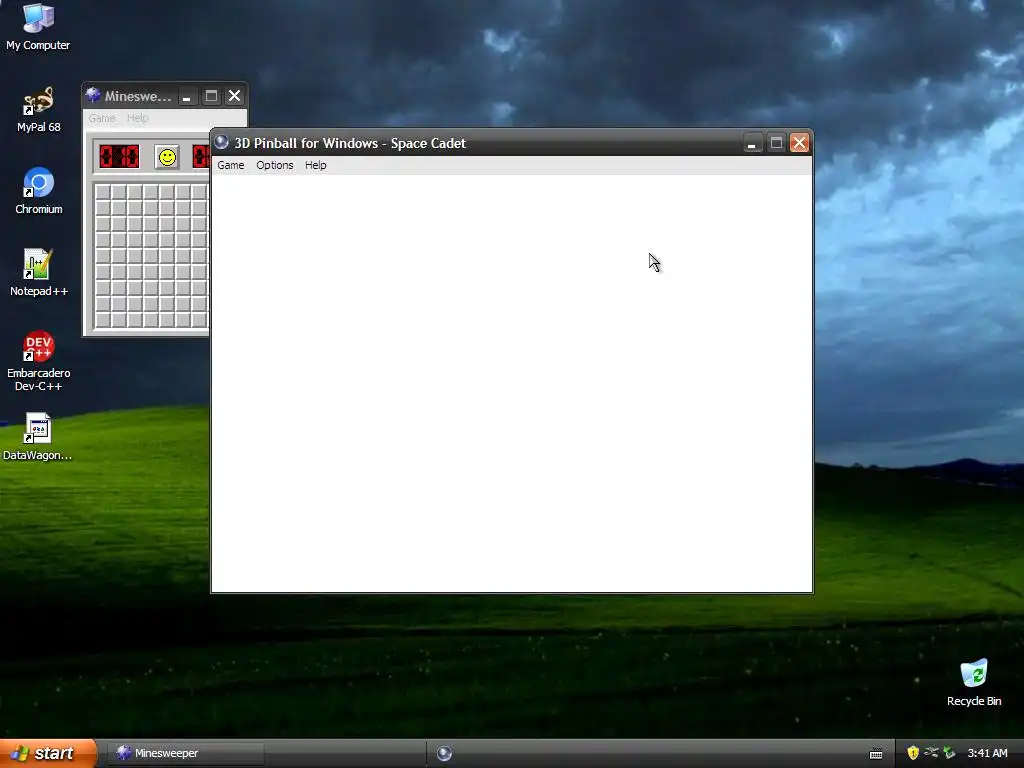Maximize the 3D Pinball window

pos(776,143)
